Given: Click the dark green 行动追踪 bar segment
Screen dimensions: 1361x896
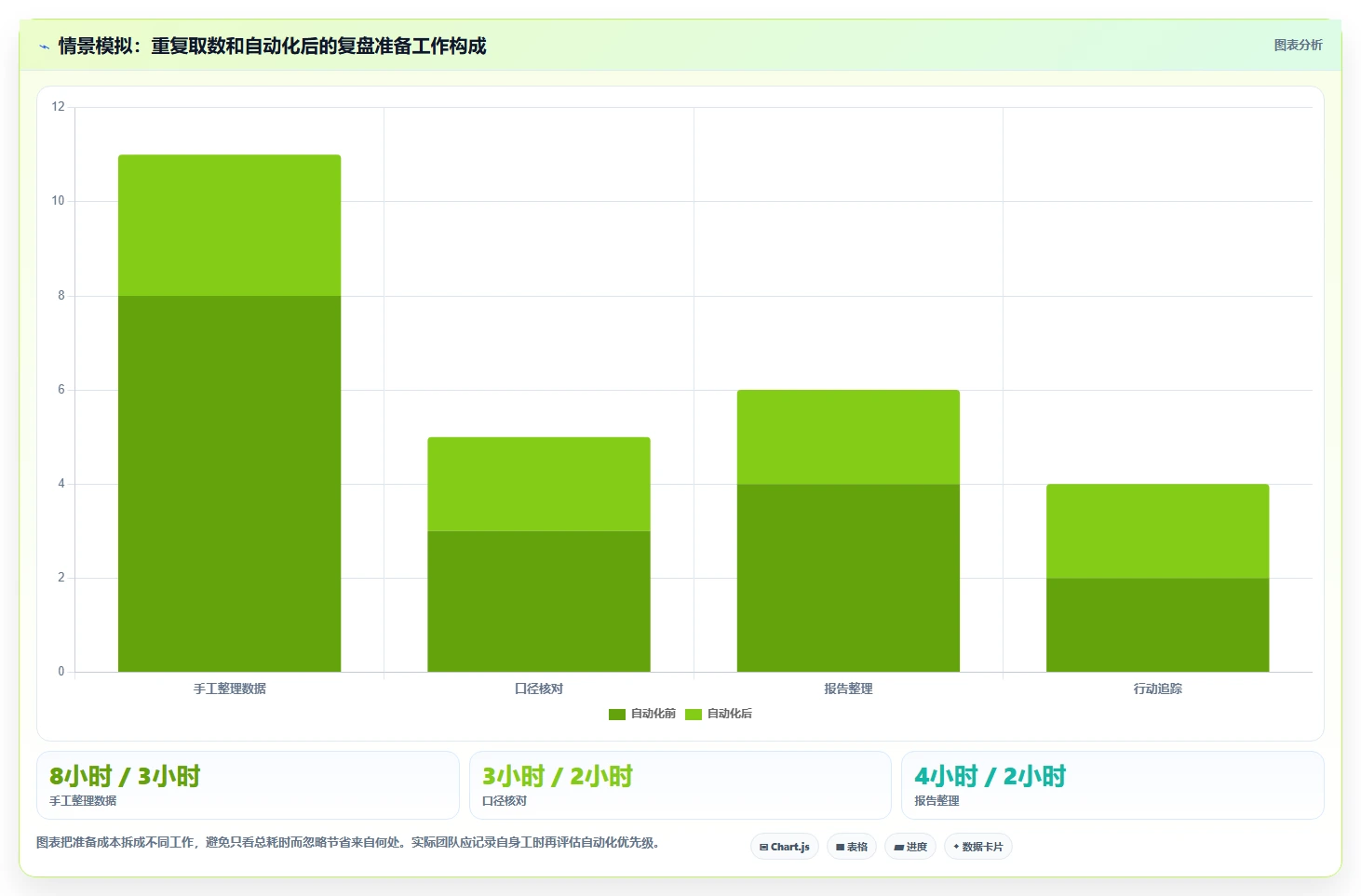Looking at the screenshot, I should pos(1158,625).
